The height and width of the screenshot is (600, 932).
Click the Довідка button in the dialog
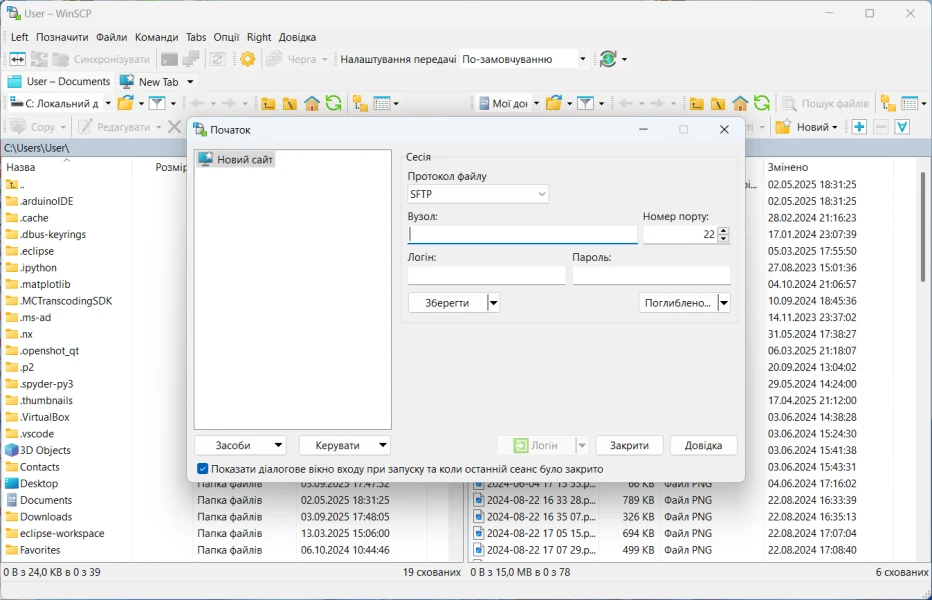coord(703,445)
